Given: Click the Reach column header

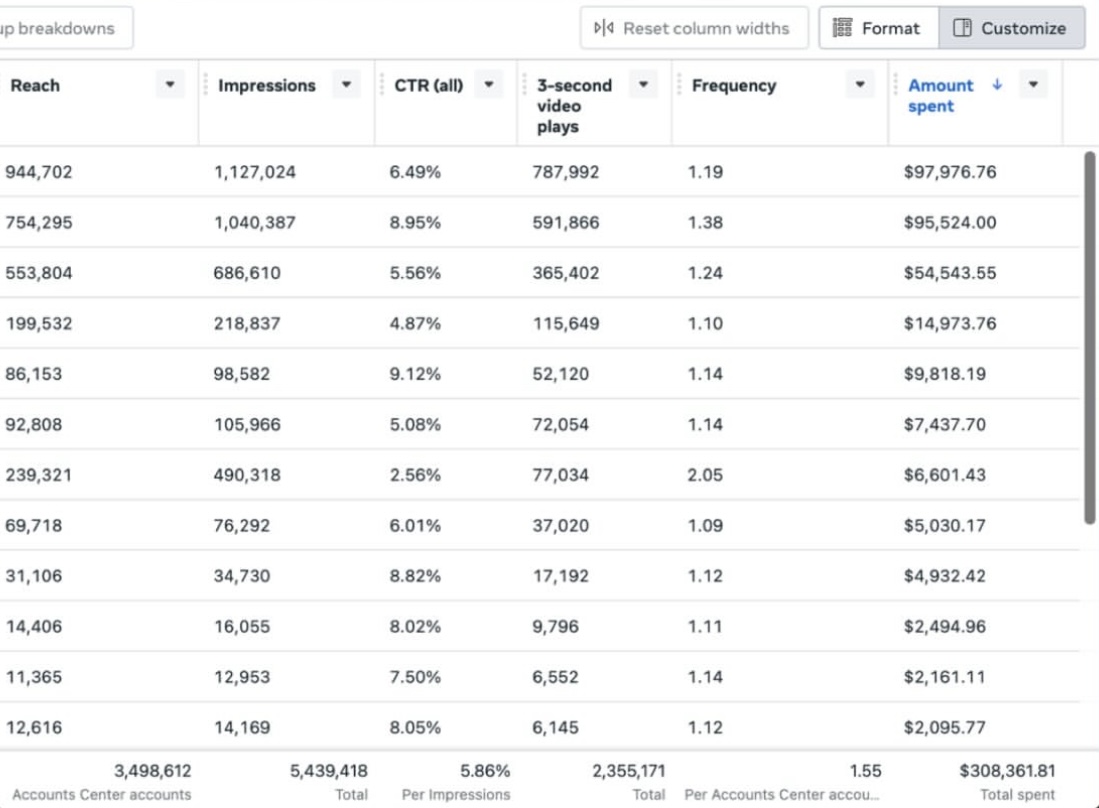Looking at the screenshot, I should click(x=35, y=85).
